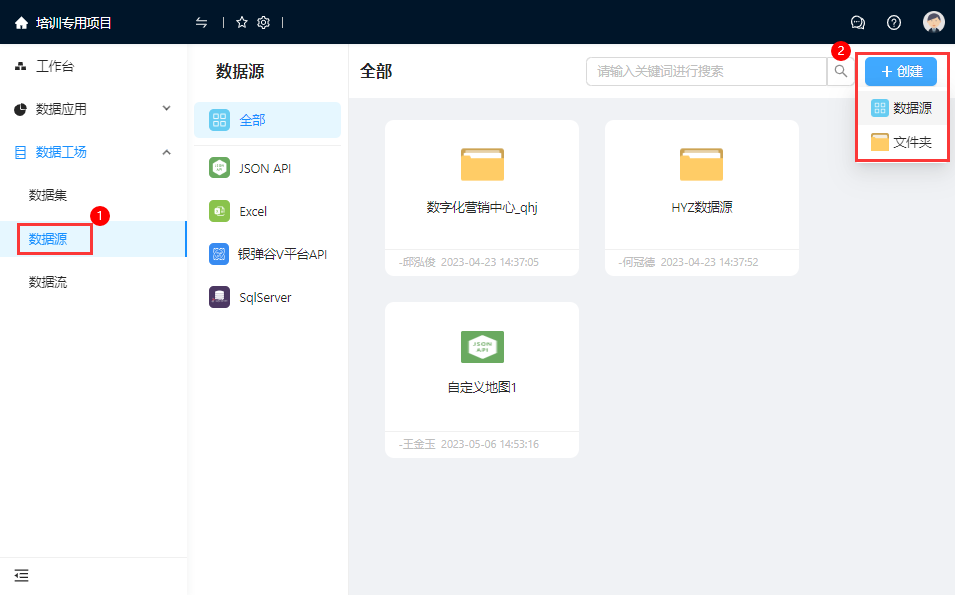Select 数据源 from the create dropdown
Image resolution: width=955 pixels, height=595 pixels.
pos(902,108)
